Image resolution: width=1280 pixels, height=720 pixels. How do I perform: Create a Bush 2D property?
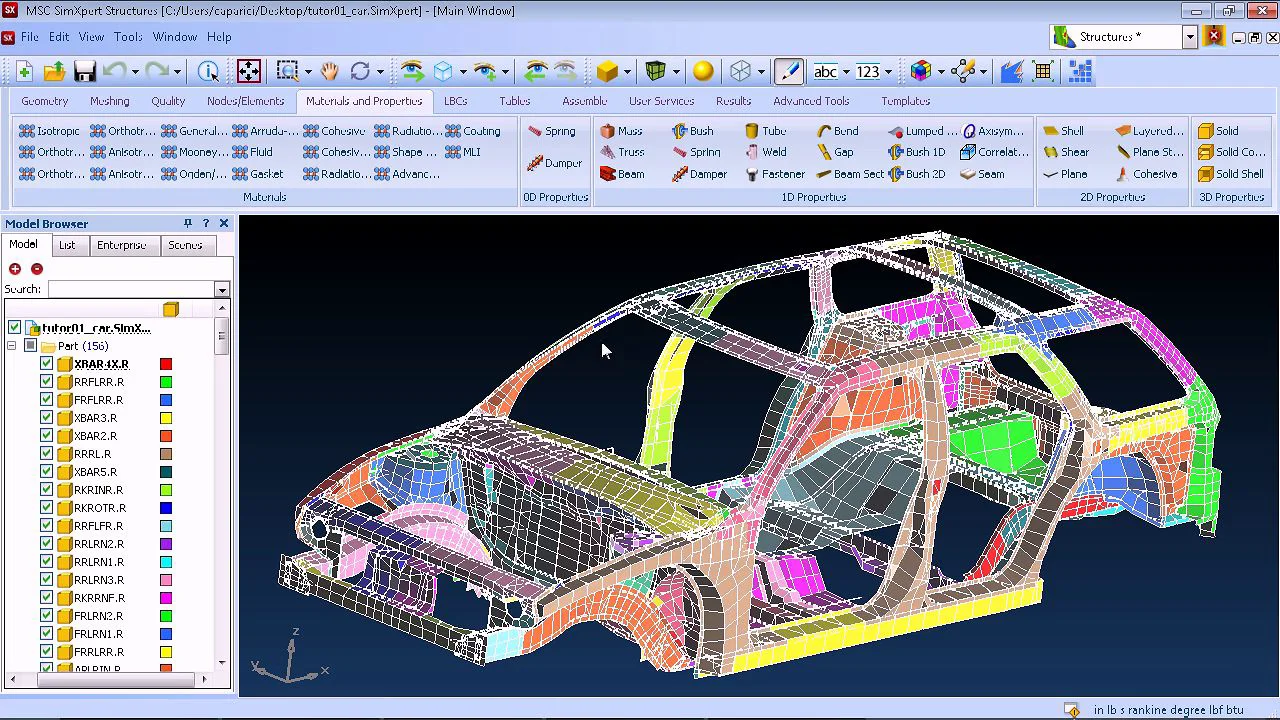(x=916, y=174)
